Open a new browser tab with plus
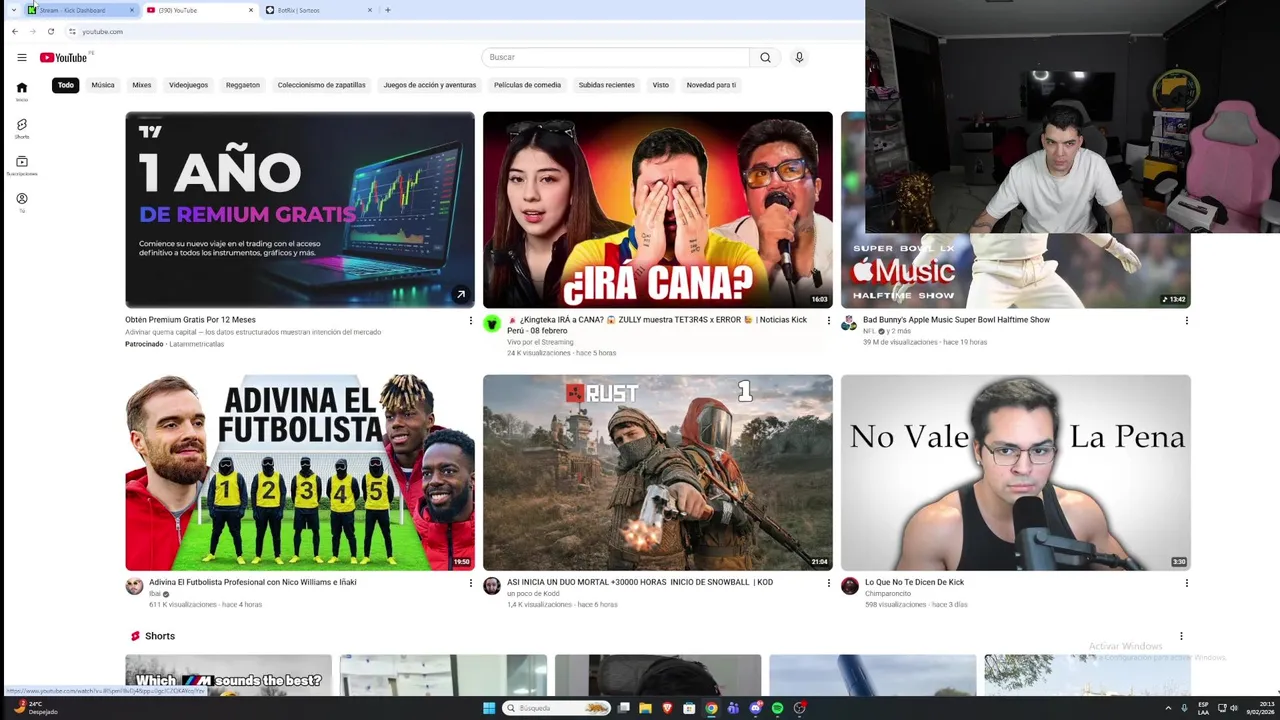This screenshot has height=720, width=1280. tap(388, 10)
